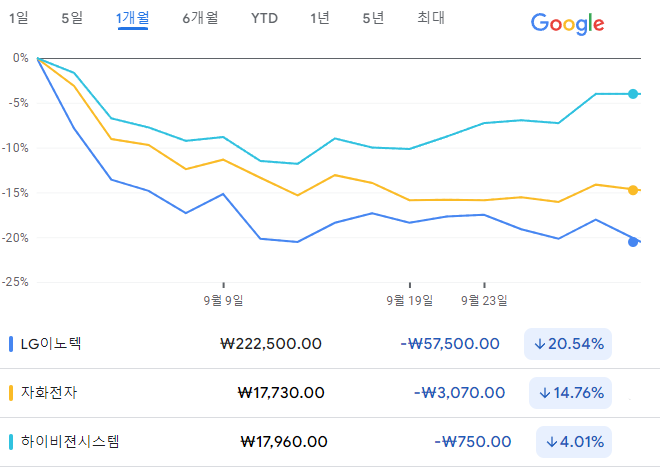Click the teal 하이비젼시스템 endpoint dot
This screenshot has width=668, height=472.
point(633,94)
